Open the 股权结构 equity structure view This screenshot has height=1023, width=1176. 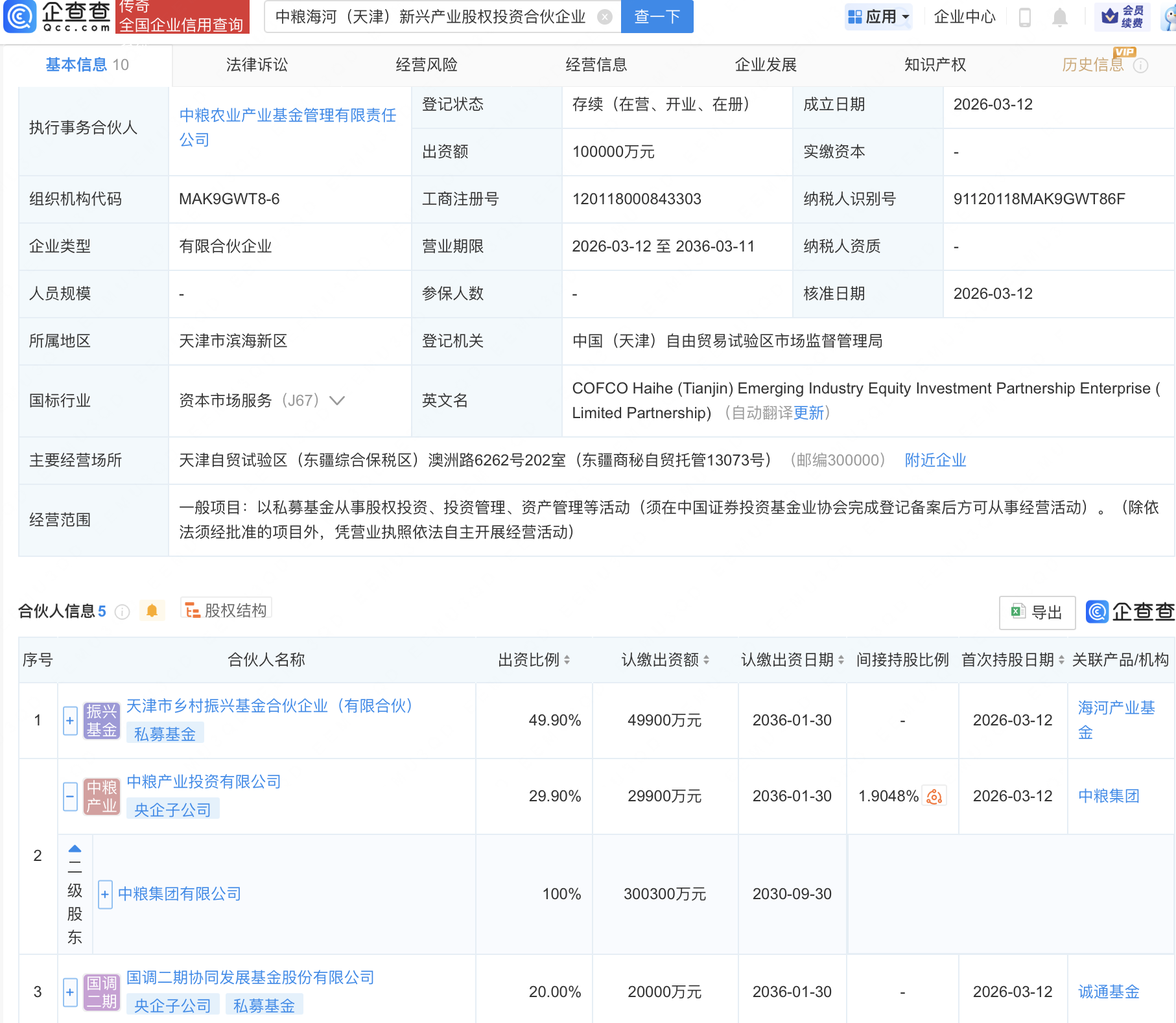point(226,610)
